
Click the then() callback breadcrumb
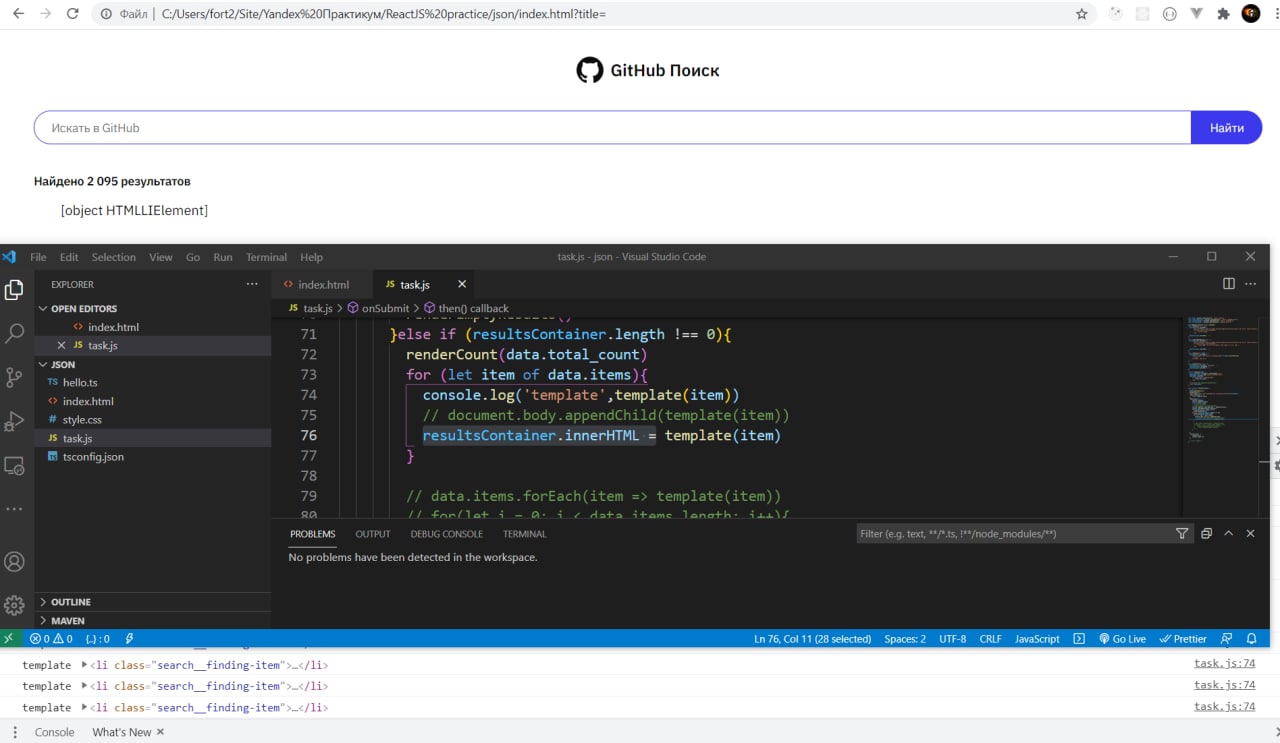click(467, 308)
